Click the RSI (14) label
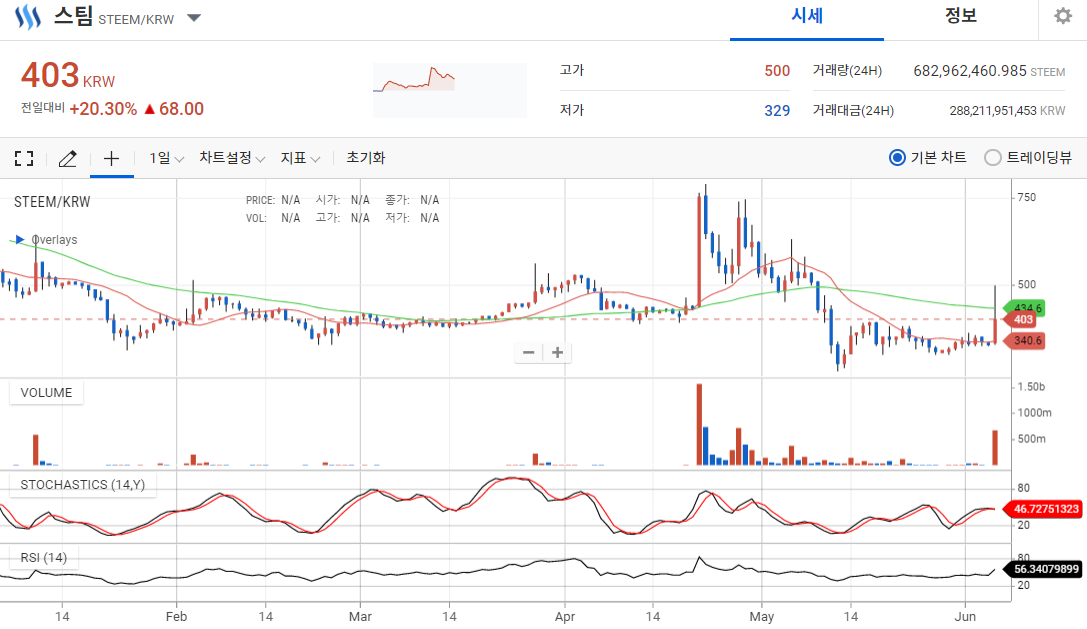The image size is (1087, 629). coord(44,558)
